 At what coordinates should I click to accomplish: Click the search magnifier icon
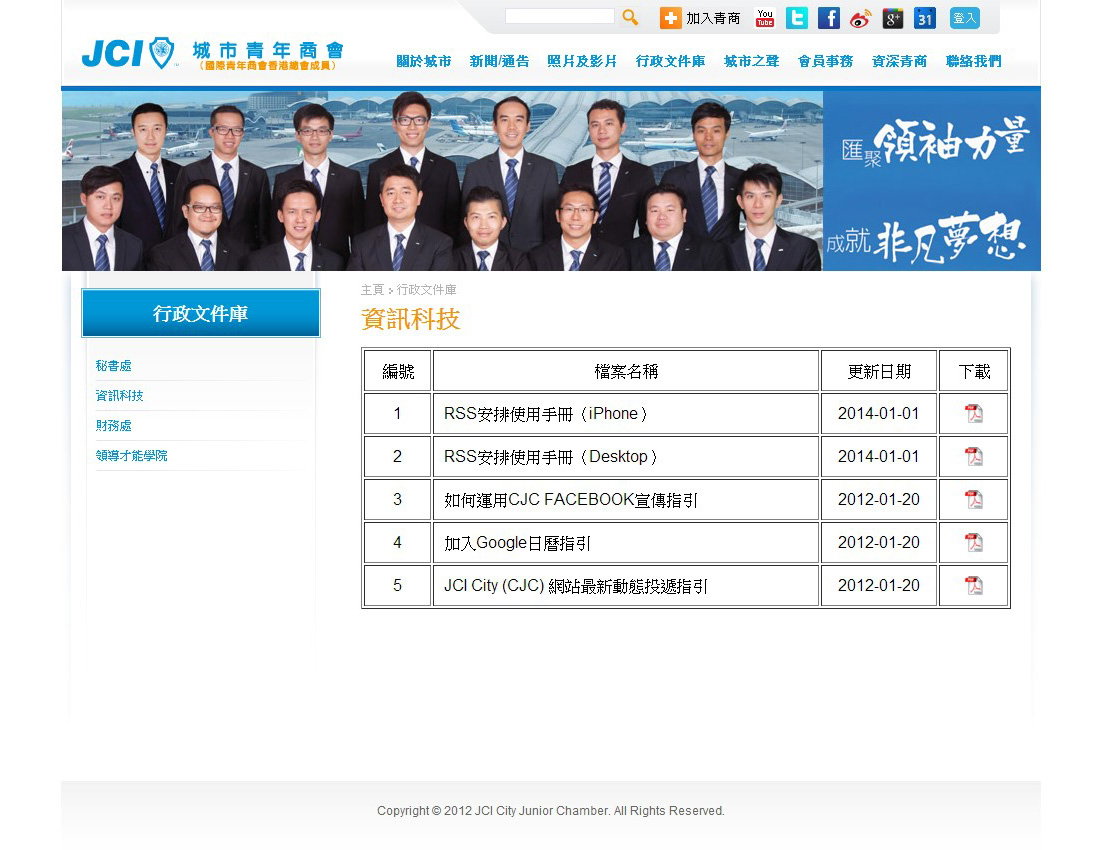tap(630, 17)
